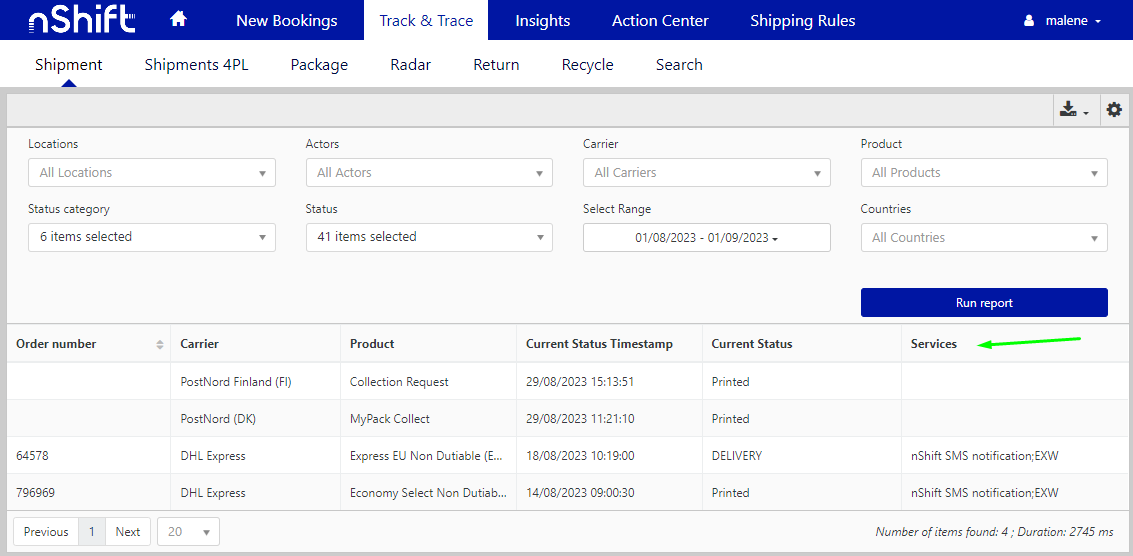Open the page size 20 dropdown
Screen dimensions: 1133x556
pyautogui.click(x=188, y=532)
